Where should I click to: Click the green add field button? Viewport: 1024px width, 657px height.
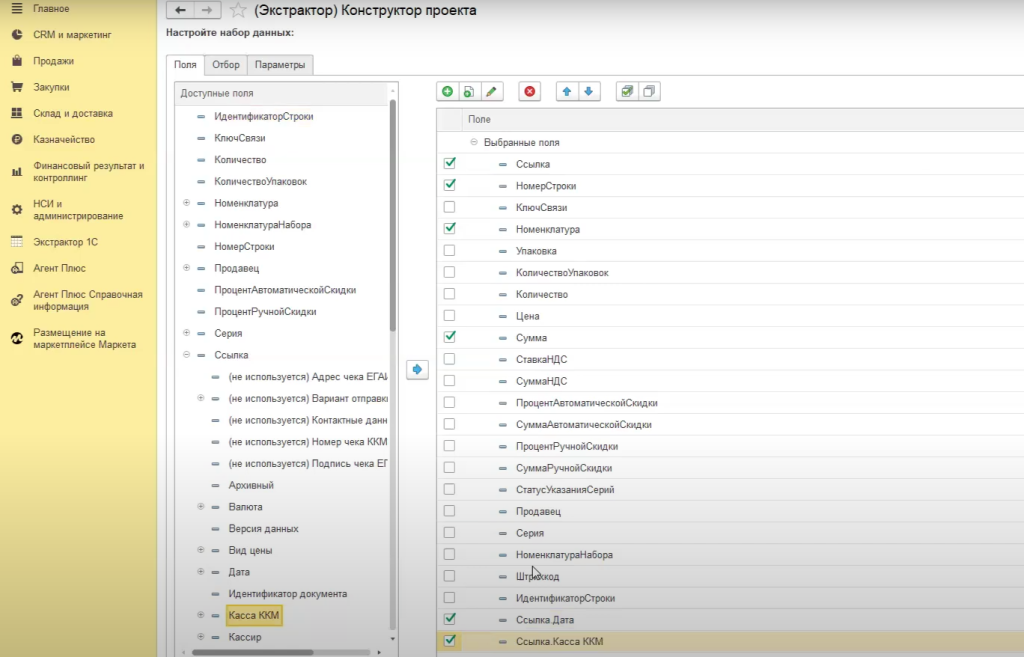(447, 91)
